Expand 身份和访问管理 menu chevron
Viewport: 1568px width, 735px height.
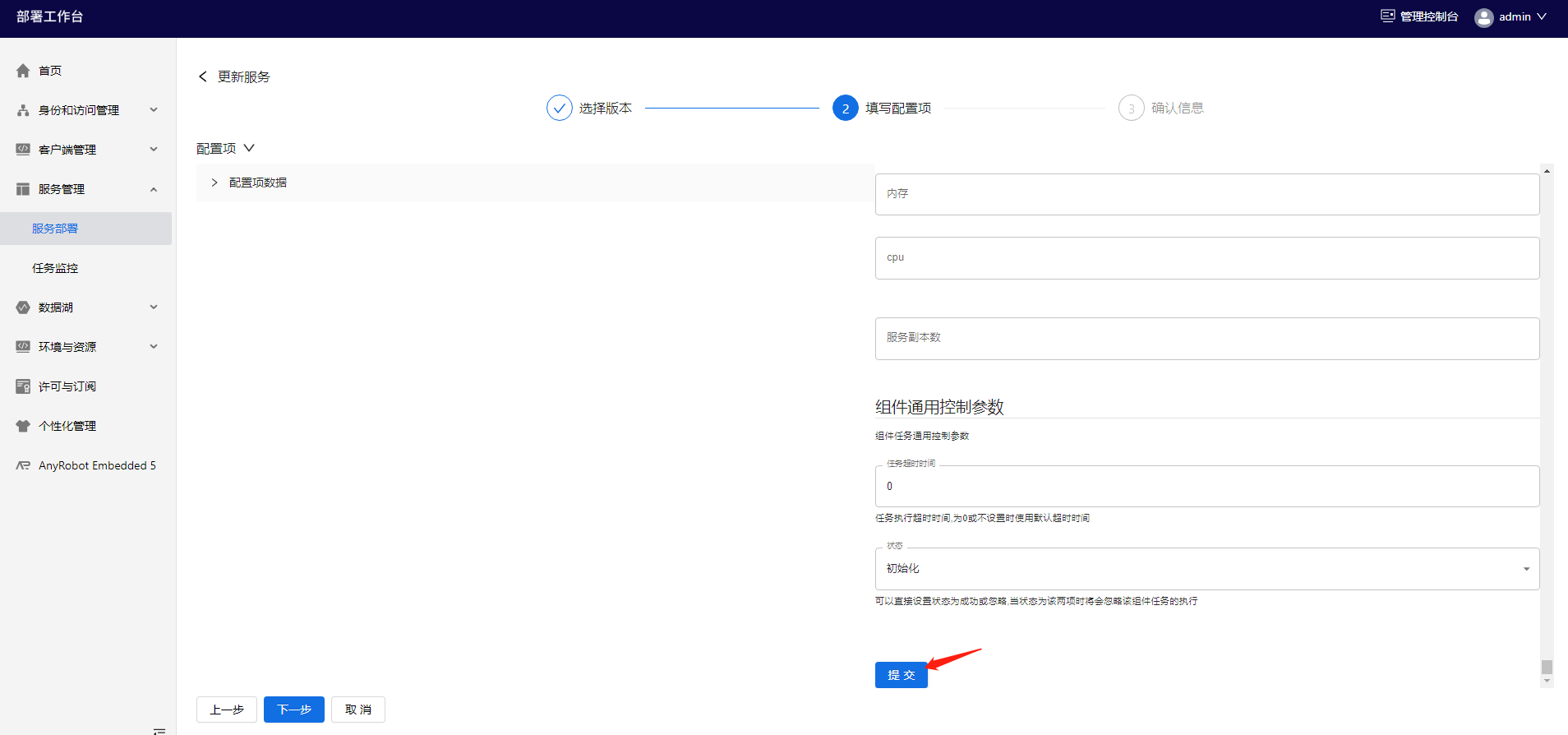pos(154,109)
